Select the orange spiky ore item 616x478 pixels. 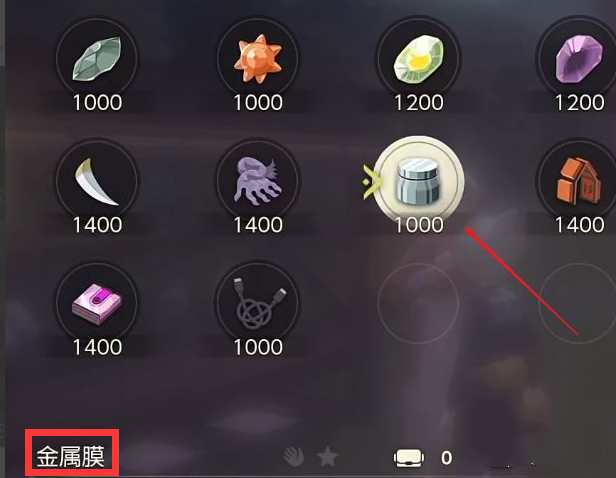(x=258, y=59)
